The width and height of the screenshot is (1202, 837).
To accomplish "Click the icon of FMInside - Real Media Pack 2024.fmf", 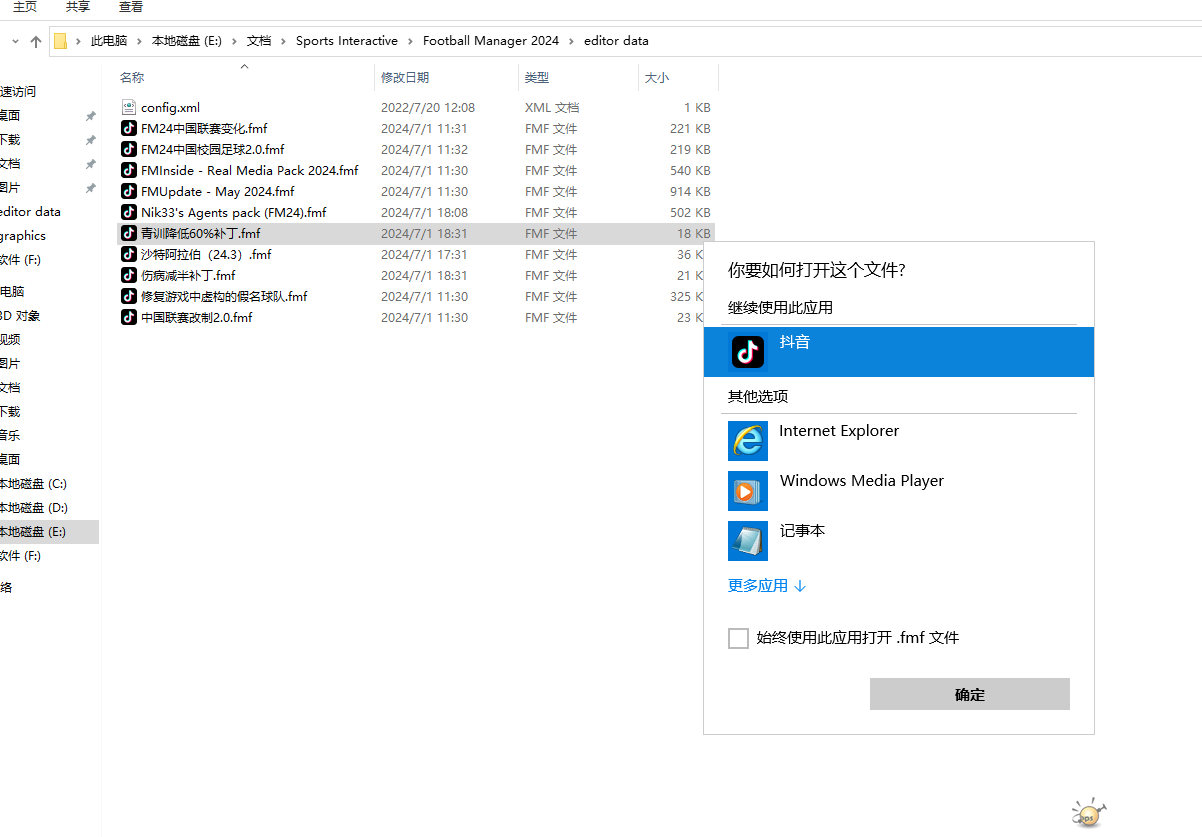I will coord(128,170).
